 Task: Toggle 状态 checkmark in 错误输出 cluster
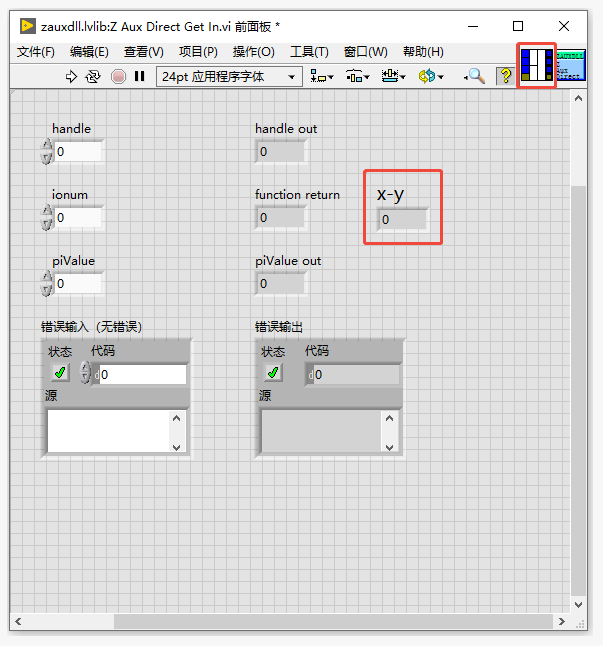(273, 373)
